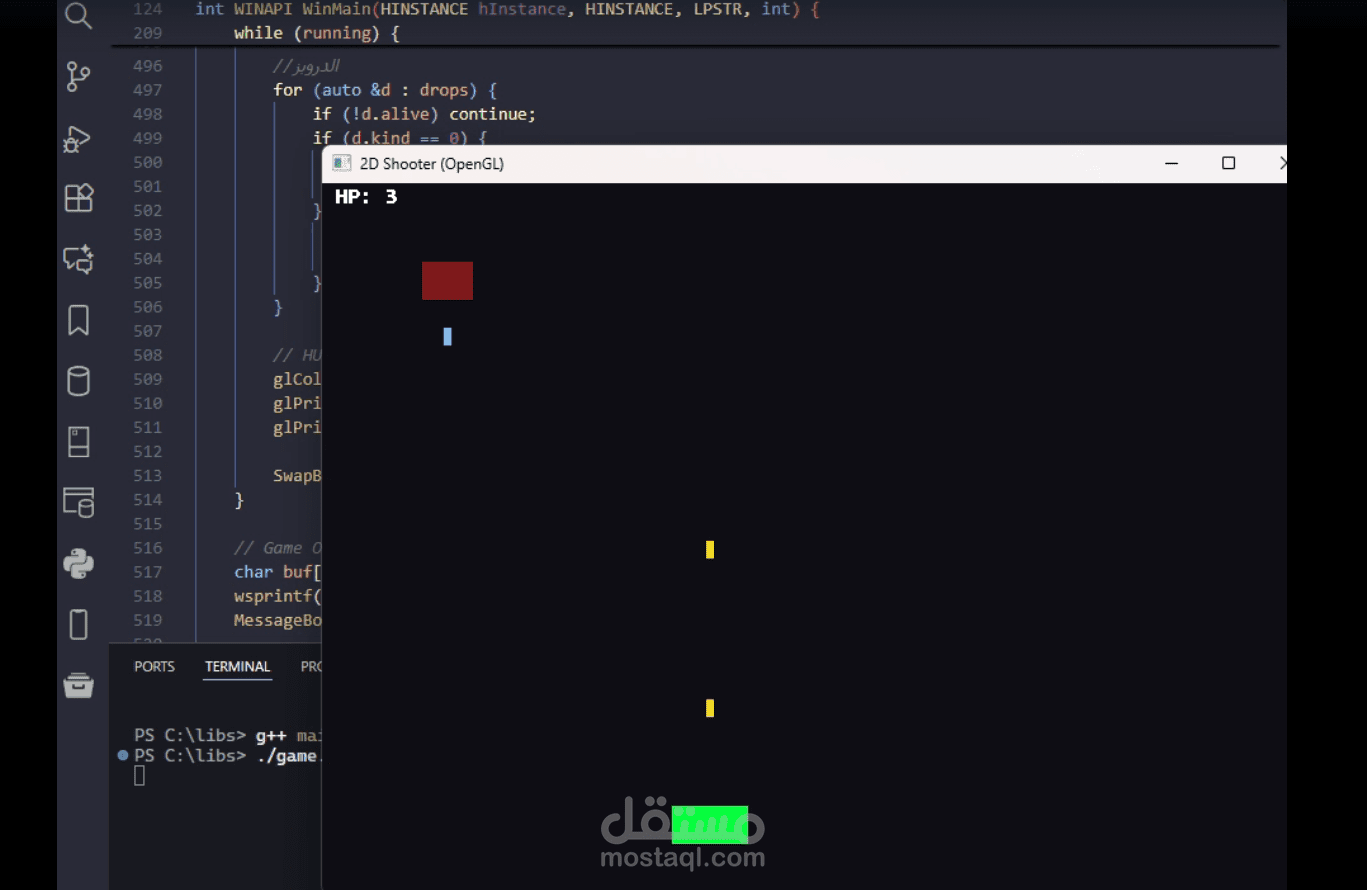1367x890 pixels.
Task: Minimize the 2D Shooter game window
Action: 1171,163
